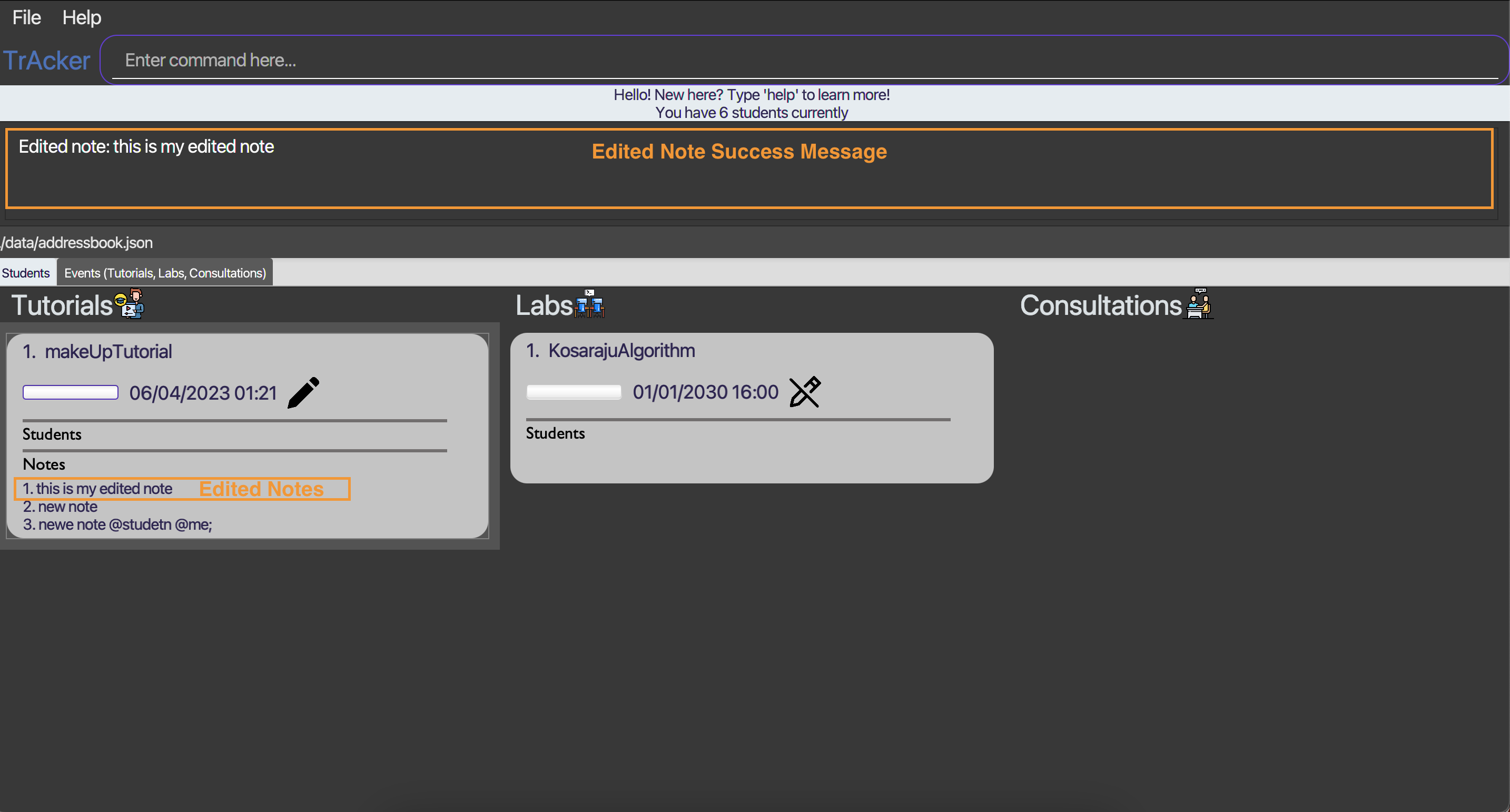Click note '3. newe note @studetn @me;'
The width and height of the screenshot is (1510, 812).
point(117,524)
